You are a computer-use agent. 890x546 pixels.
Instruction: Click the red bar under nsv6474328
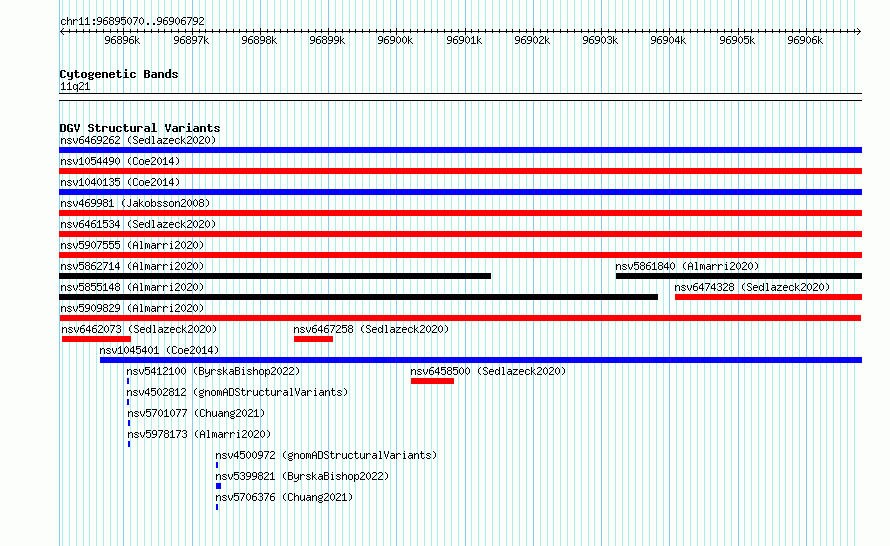tap(769, 297)
